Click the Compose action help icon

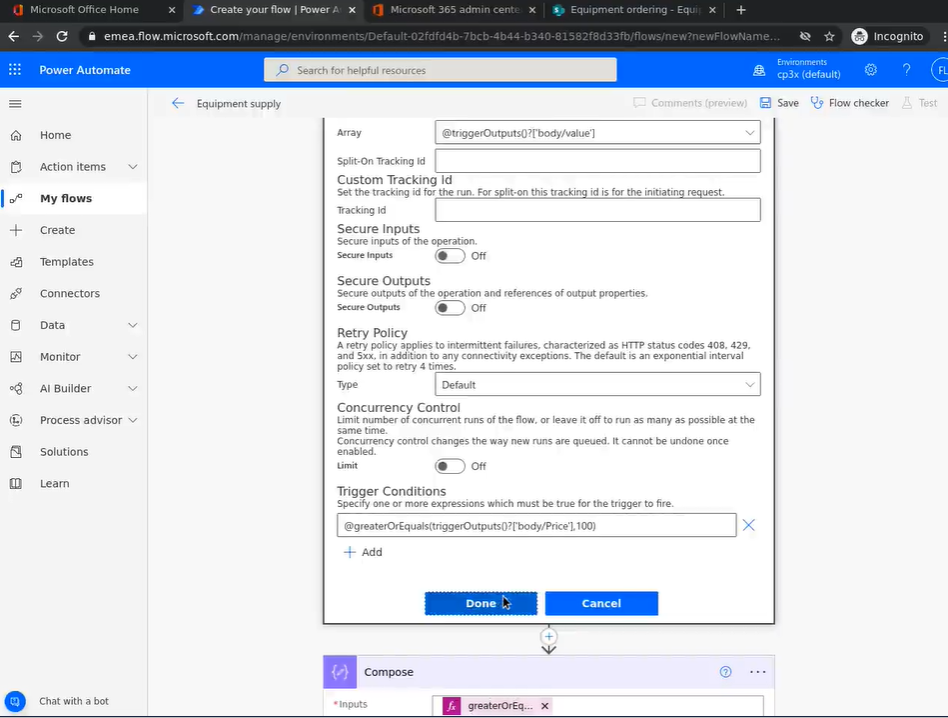pyautogui.click(x=726, y=672)
